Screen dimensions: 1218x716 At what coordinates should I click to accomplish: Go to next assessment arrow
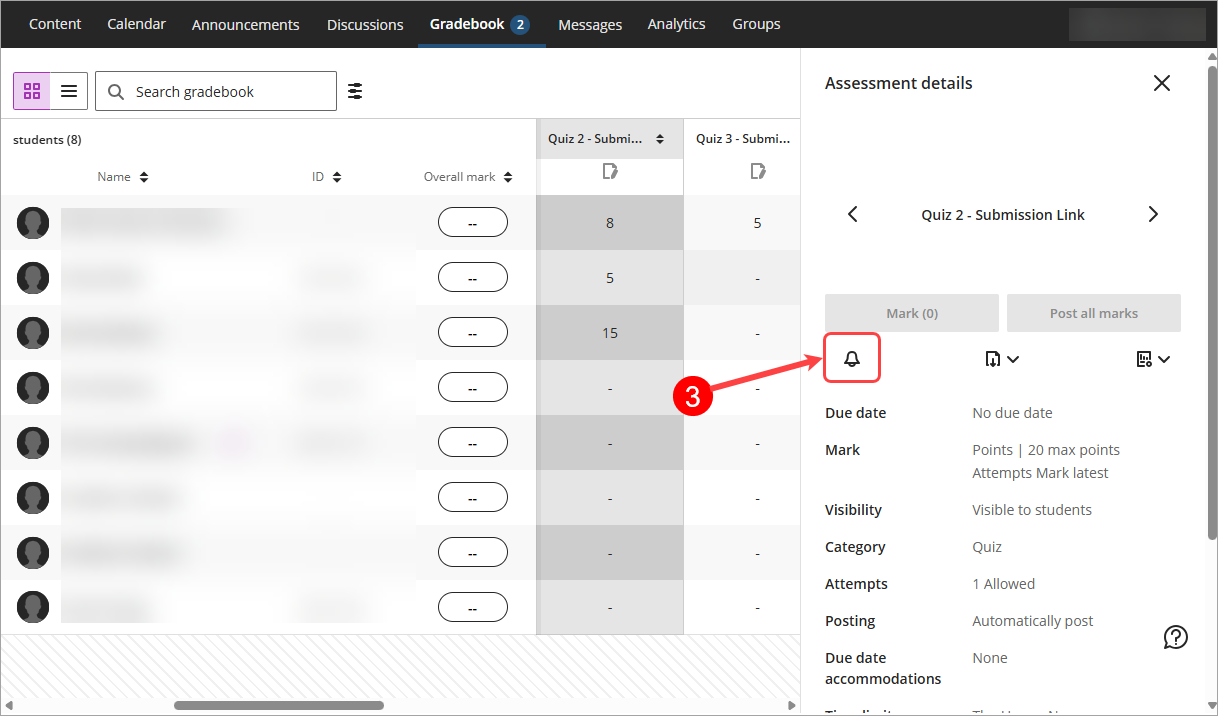pos(1153,214)
